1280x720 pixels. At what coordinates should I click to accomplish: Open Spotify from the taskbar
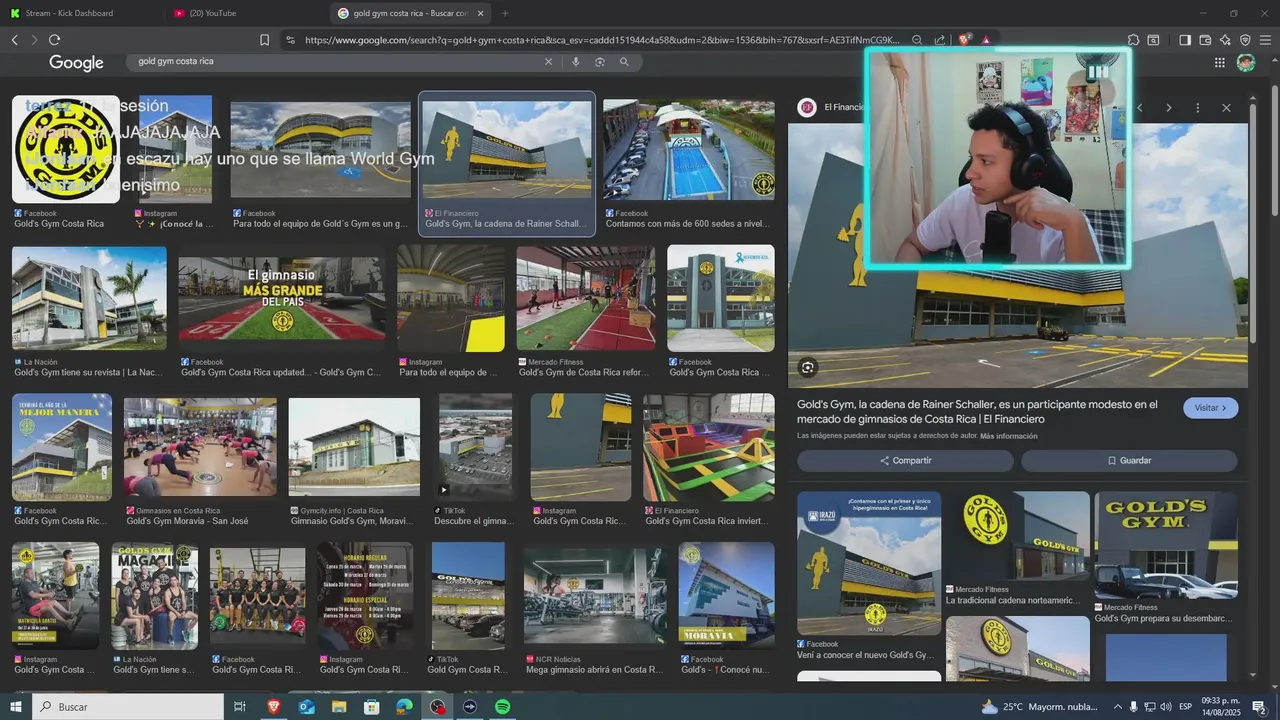[x=503, y=707]
